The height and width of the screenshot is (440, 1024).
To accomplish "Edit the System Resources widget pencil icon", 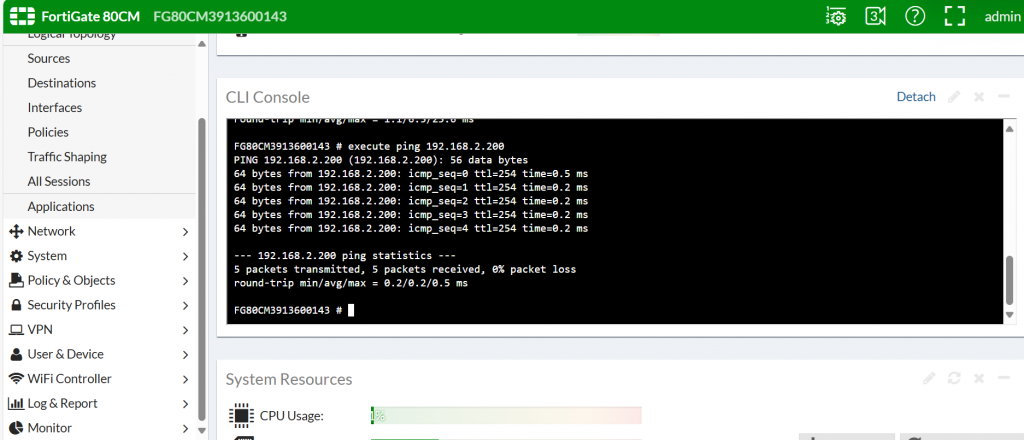I will tap(929, 379).
